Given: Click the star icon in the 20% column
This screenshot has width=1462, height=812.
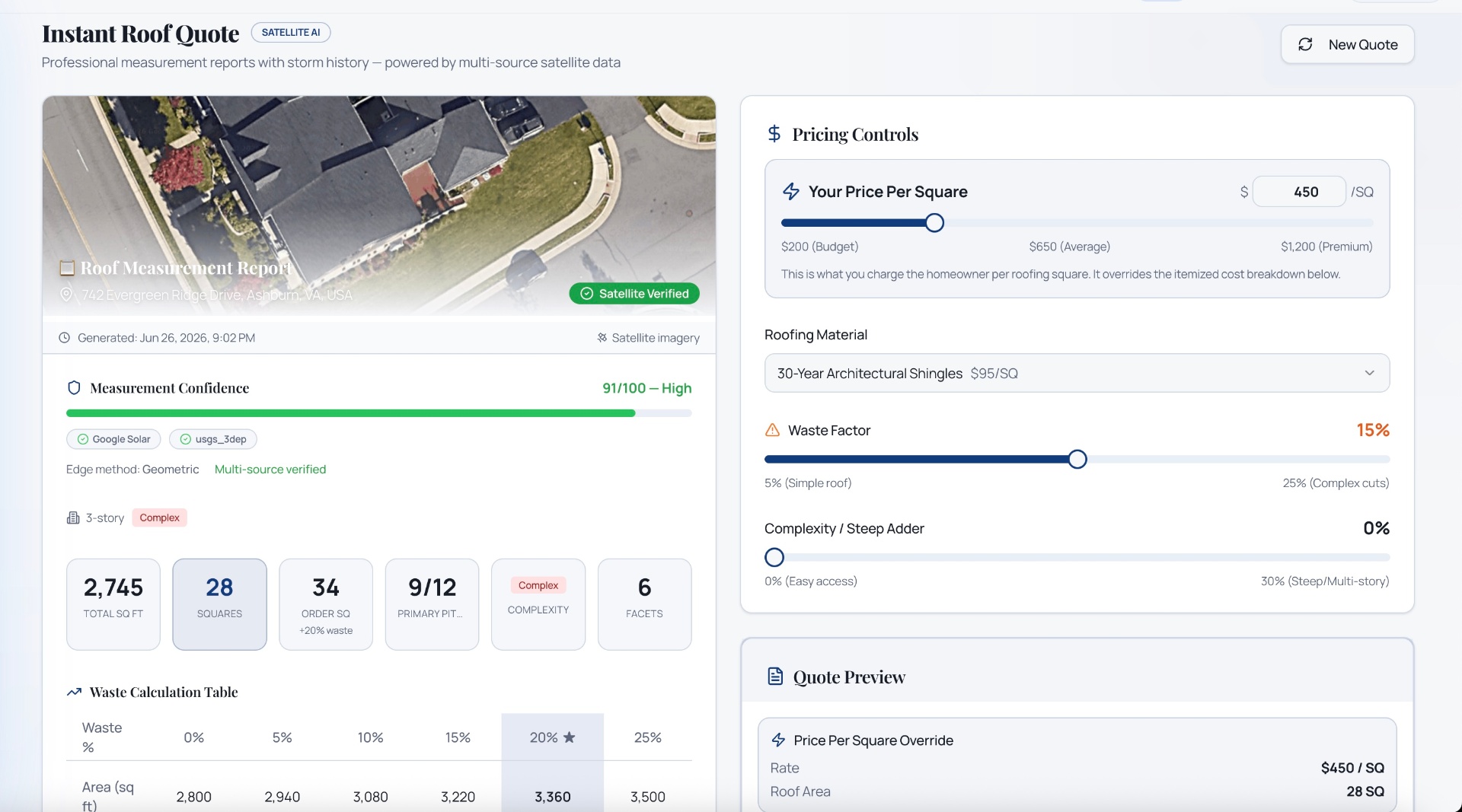Looking at the screenshot, I should pos(569,737).
